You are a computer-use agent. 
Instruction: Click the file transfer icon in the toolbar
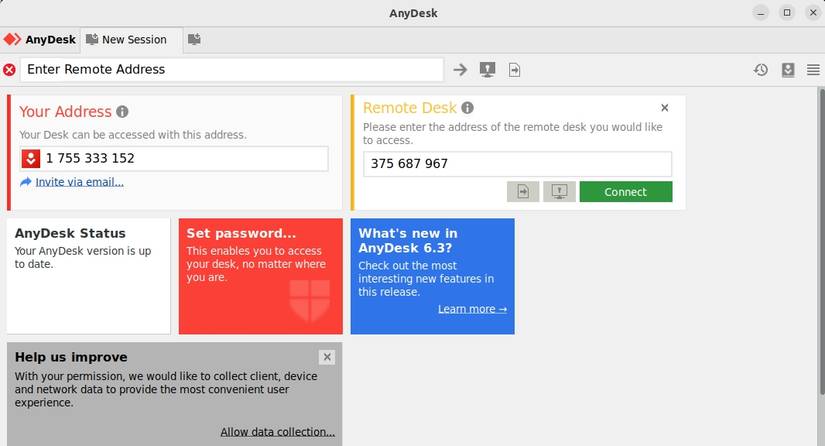click(514, 70)
